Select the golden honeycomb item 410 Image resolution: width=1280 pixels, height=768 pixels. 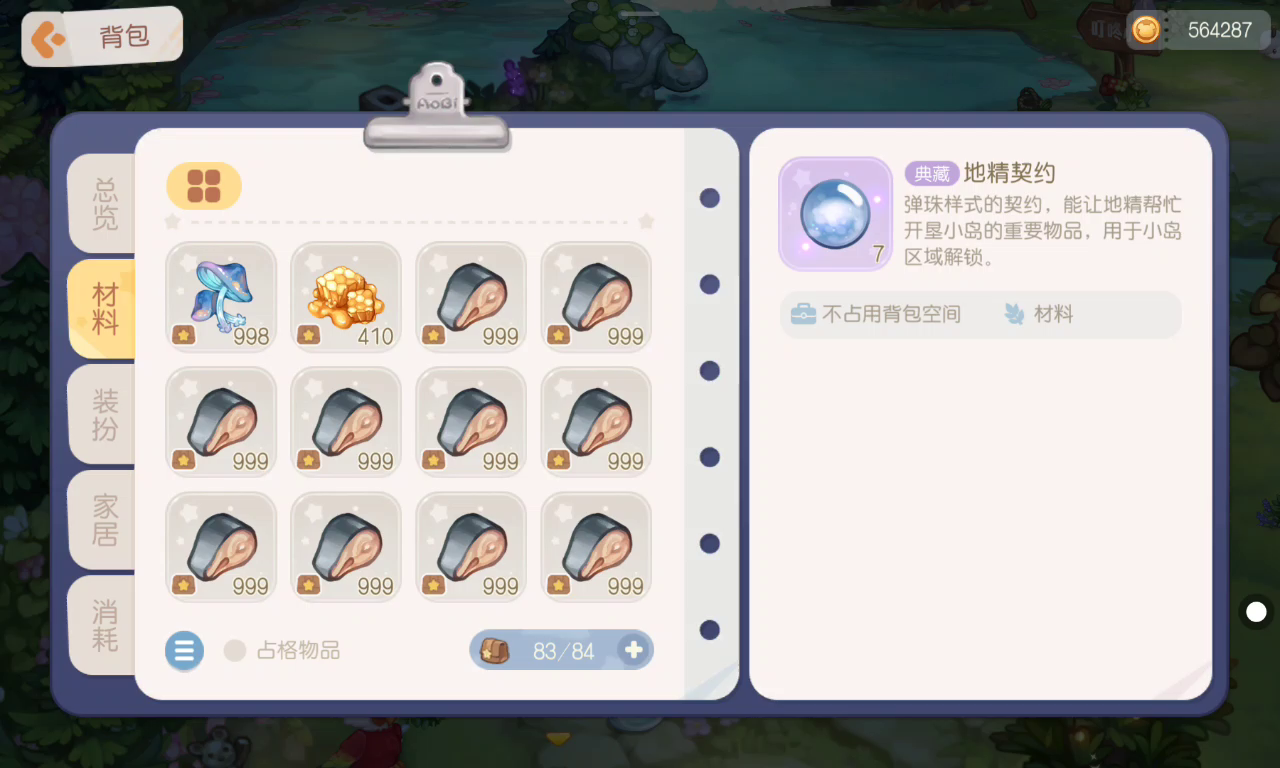346,296
